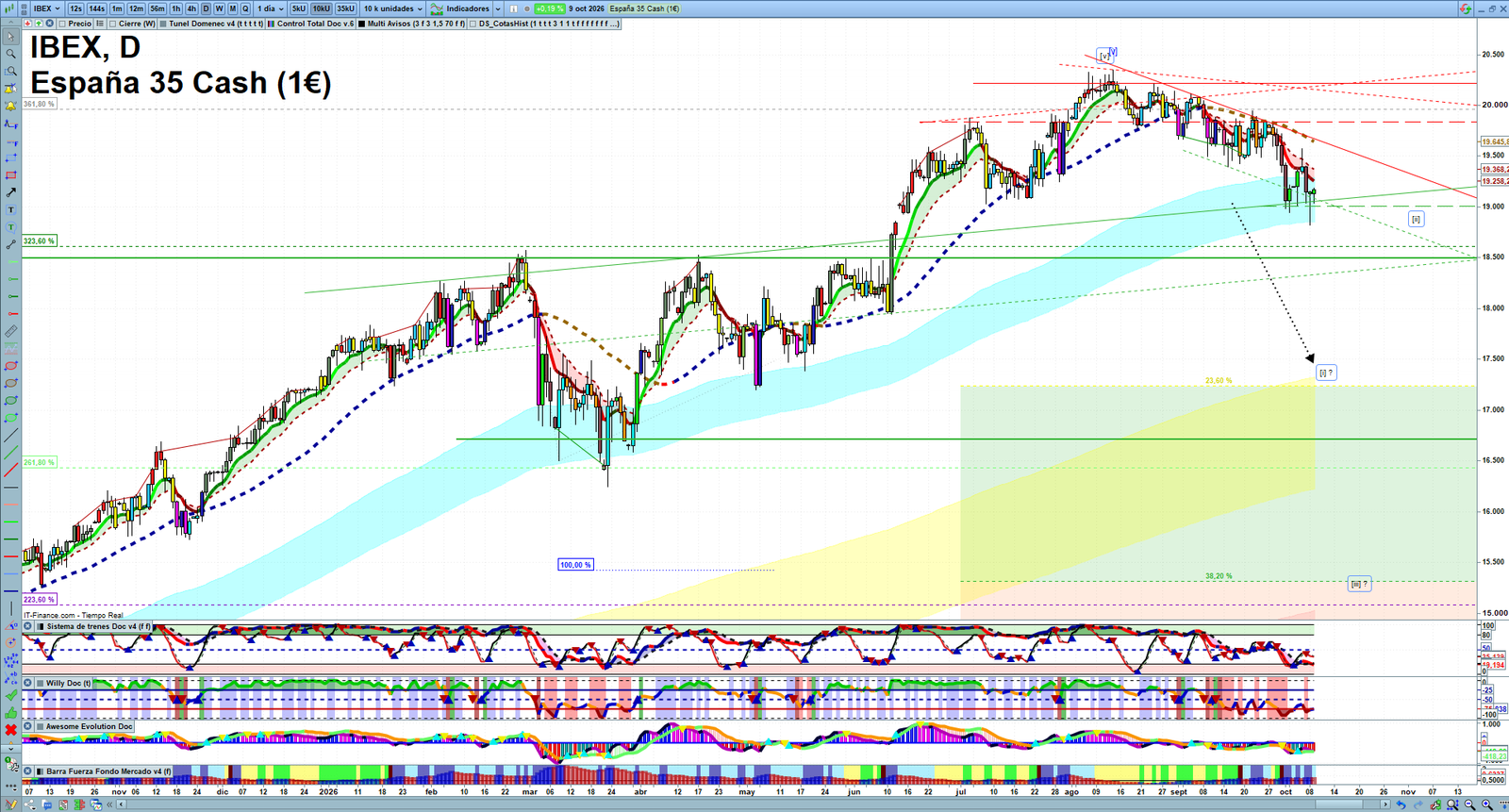The width and height of the screenshot is (1509, 812).
Task: Select the ruler measuring tool
Action: click(x=11, y=331)
